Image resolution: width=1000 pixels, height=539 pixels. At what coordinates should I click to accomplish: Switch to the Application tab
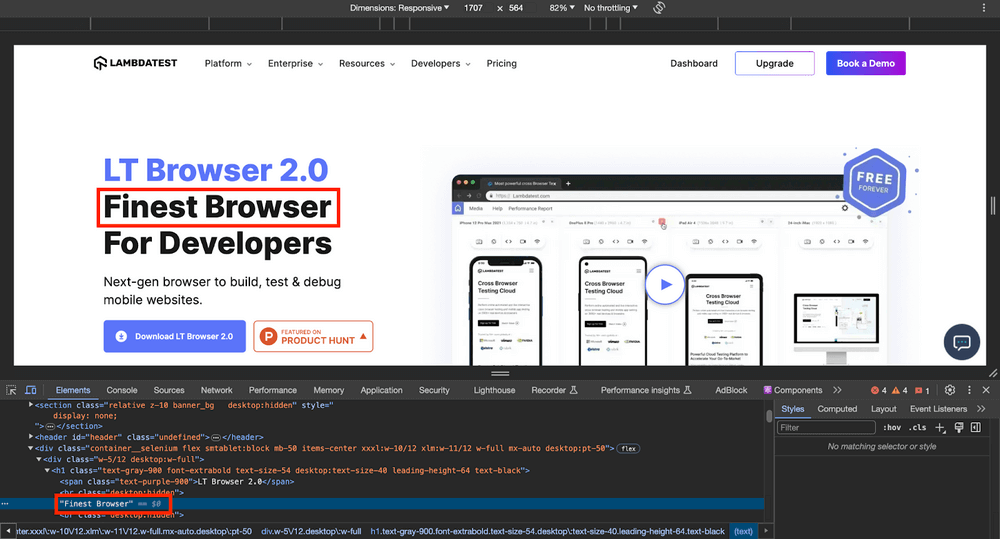click(x=381, y=390)
